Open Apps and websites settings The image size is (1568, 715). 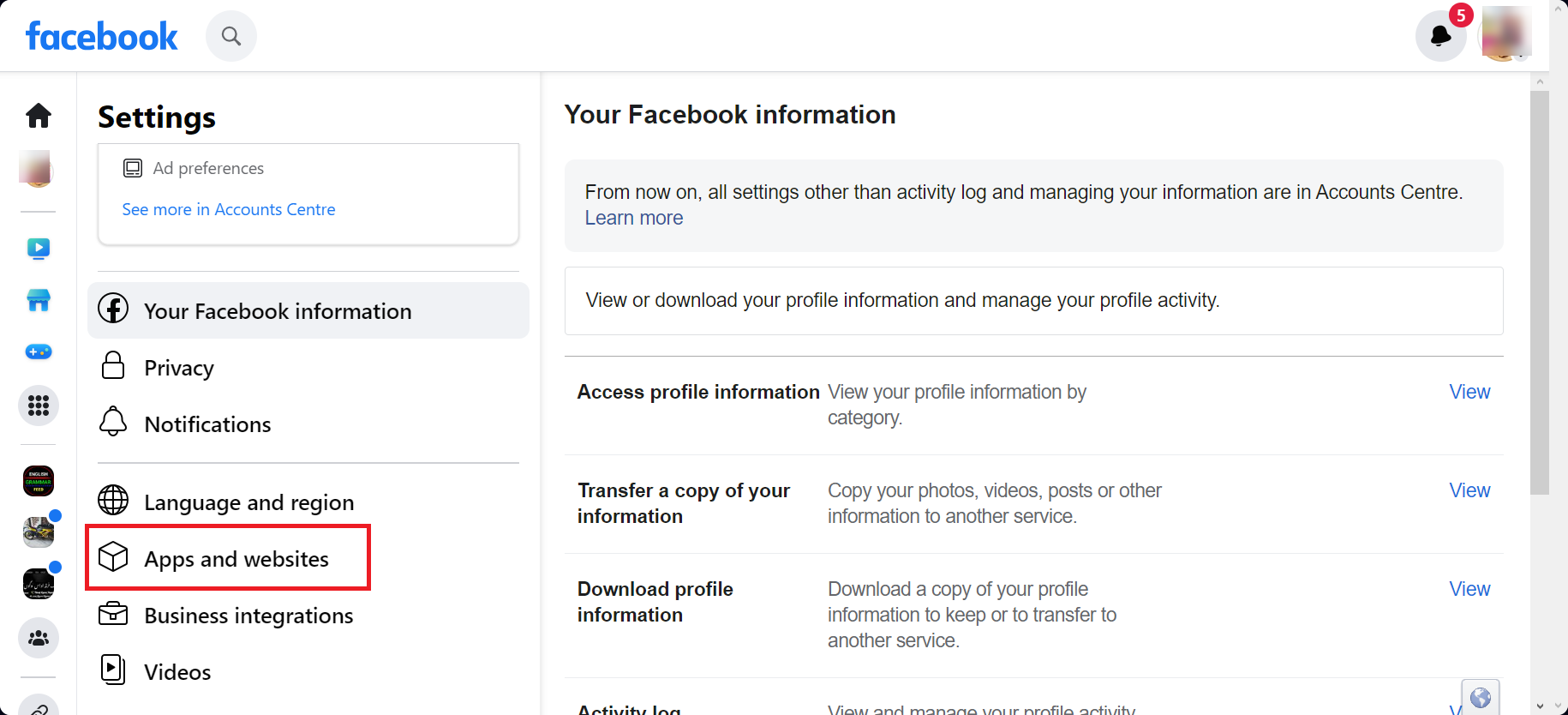pos(236,559)
